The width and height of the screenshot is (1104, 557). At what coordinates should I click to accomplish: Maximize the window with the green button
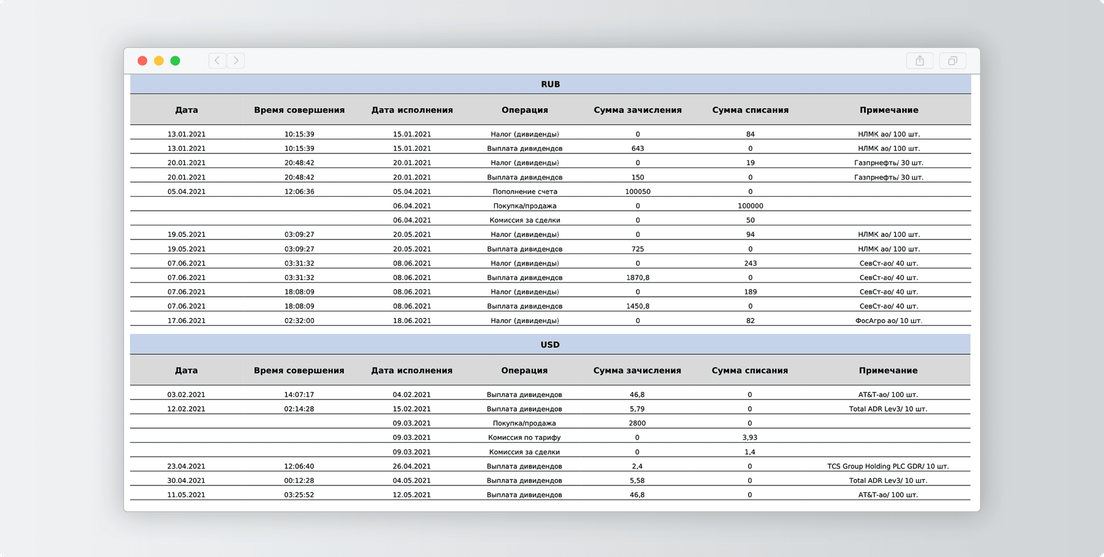pyautogui.click(x=175, y=61)
